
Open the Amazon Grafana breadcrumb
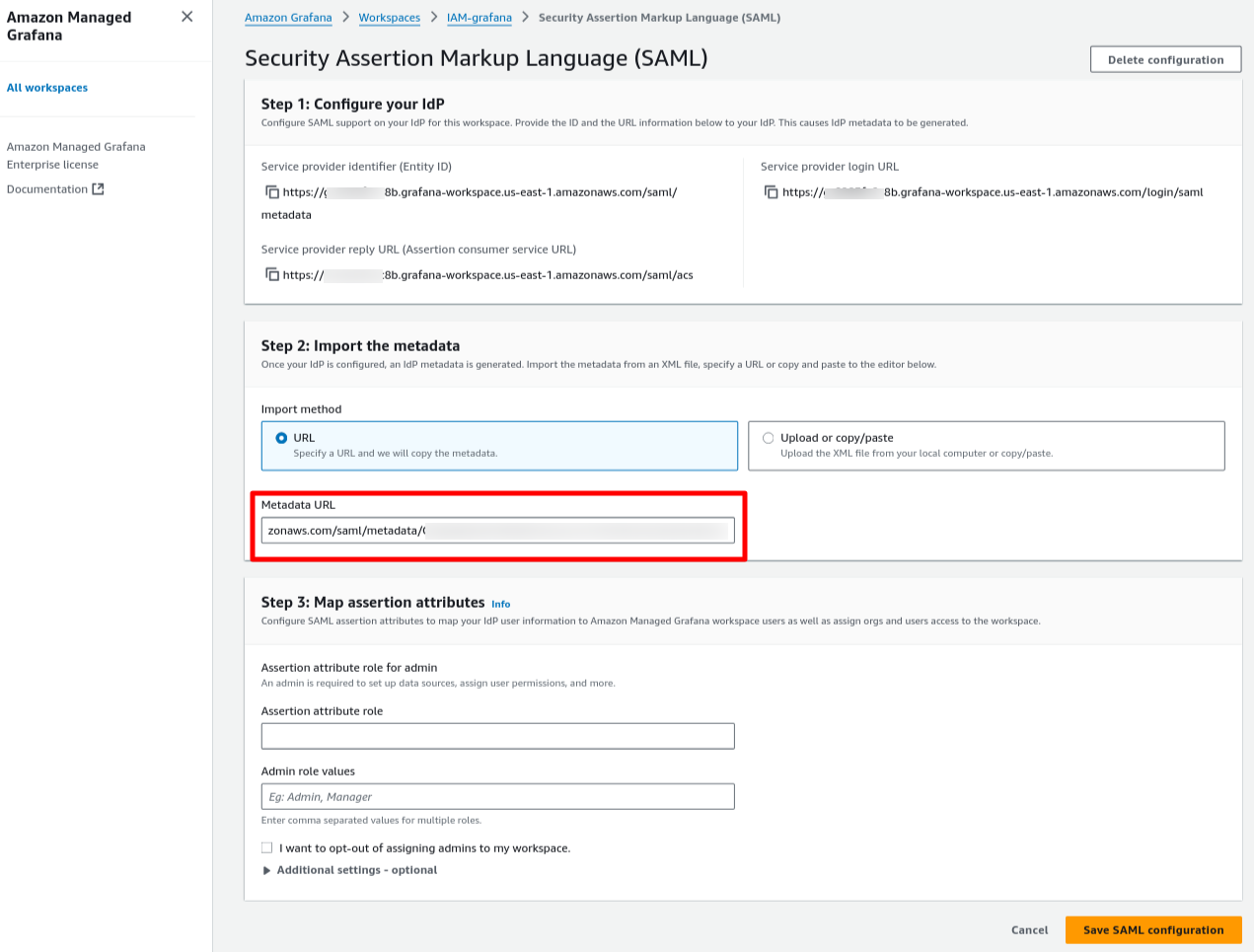[288, 17]
